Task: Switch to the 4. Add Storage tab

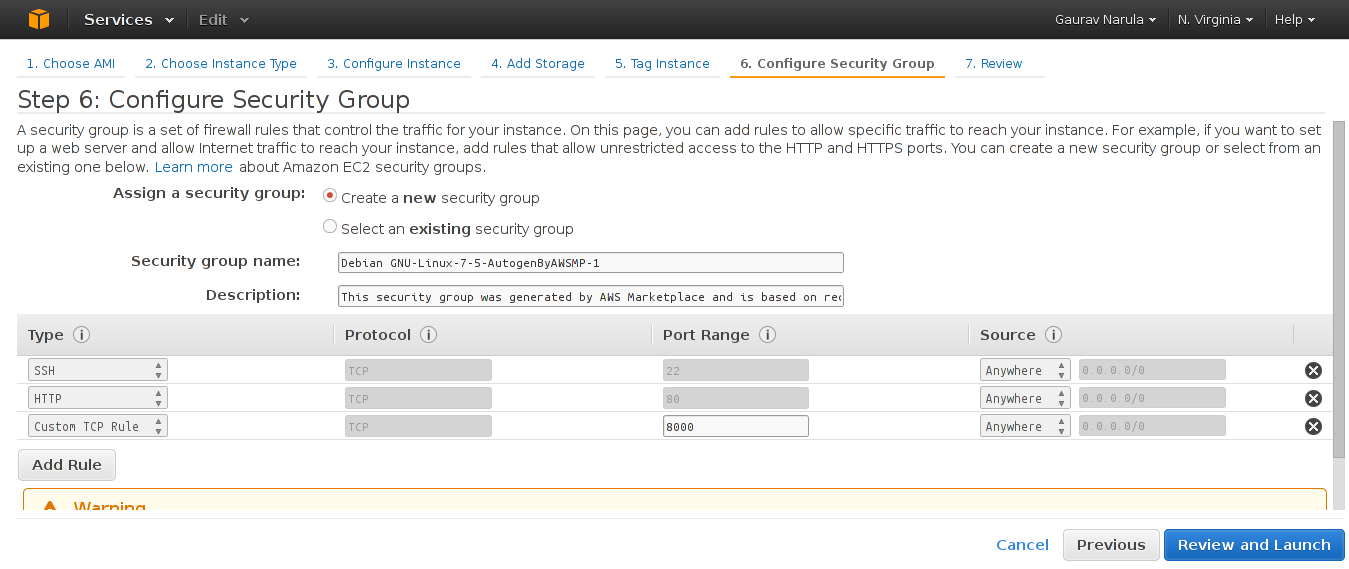Action: click(x=537, y=63)
